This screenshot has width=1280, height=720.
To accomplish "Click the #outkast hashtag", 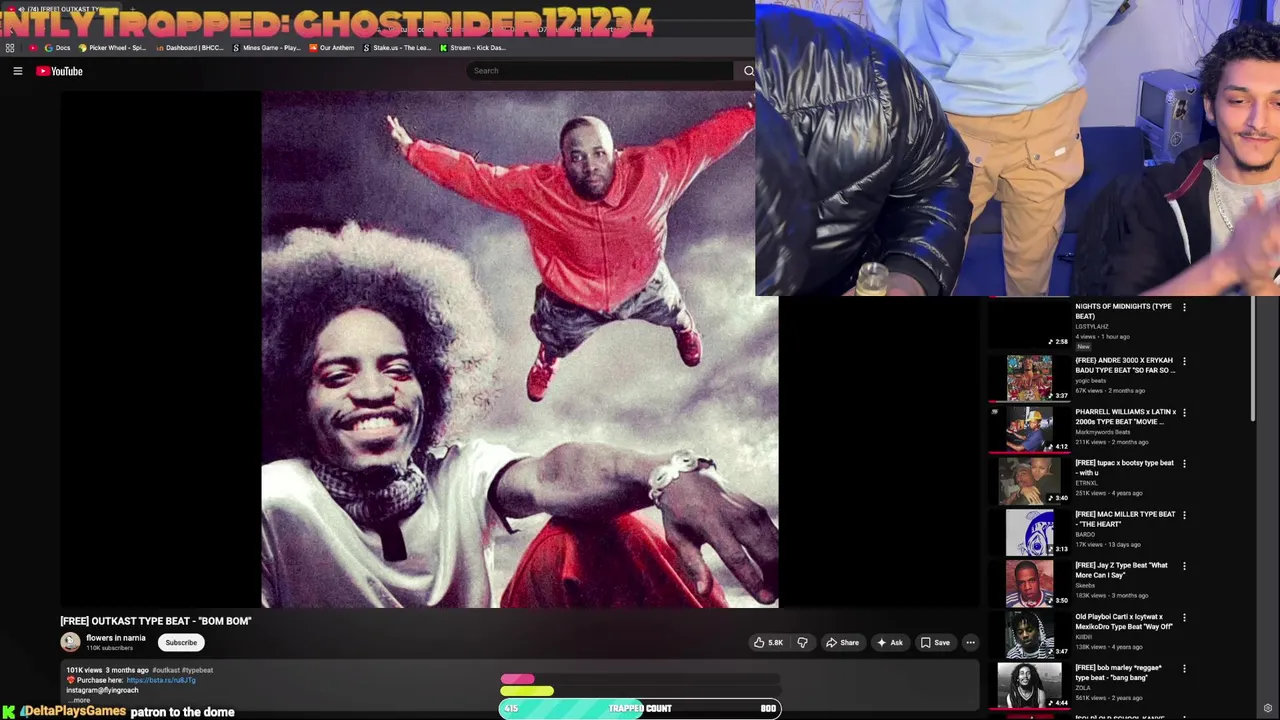I will [166, 670].
